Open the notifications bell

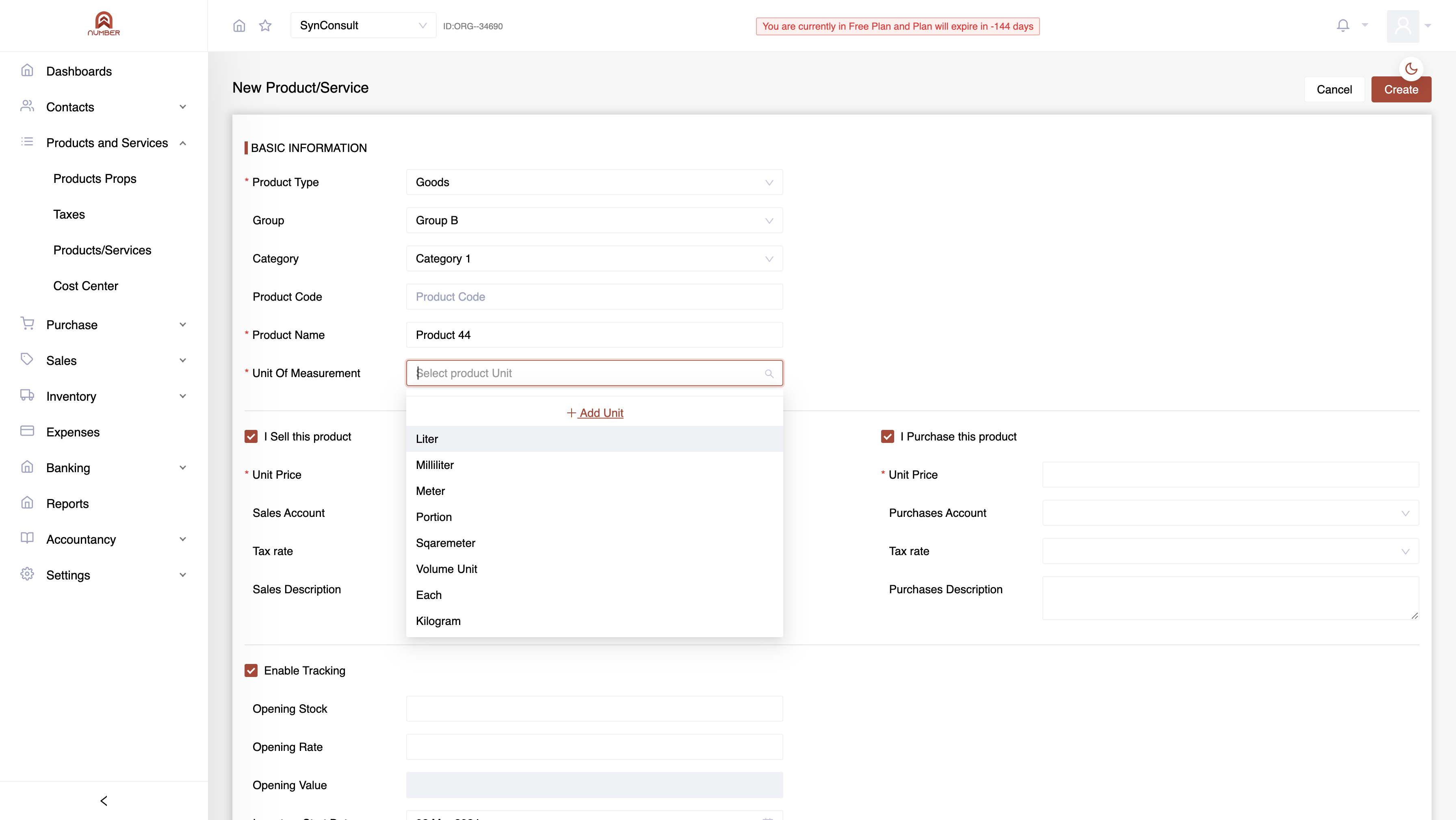tap(1343, 26)
